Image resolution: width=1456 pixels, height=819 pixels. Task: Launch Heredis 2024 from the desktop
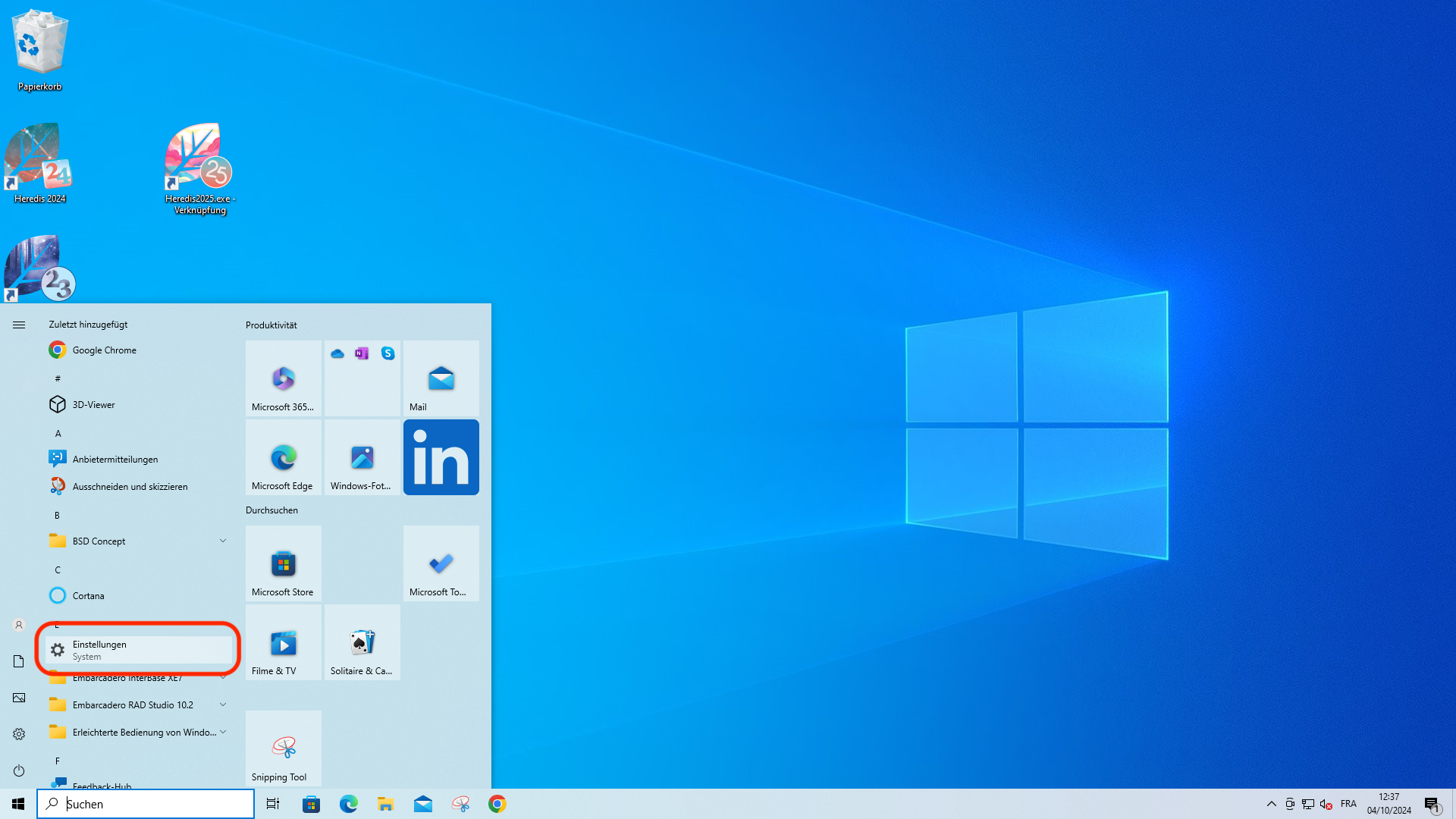click(38, 162)
